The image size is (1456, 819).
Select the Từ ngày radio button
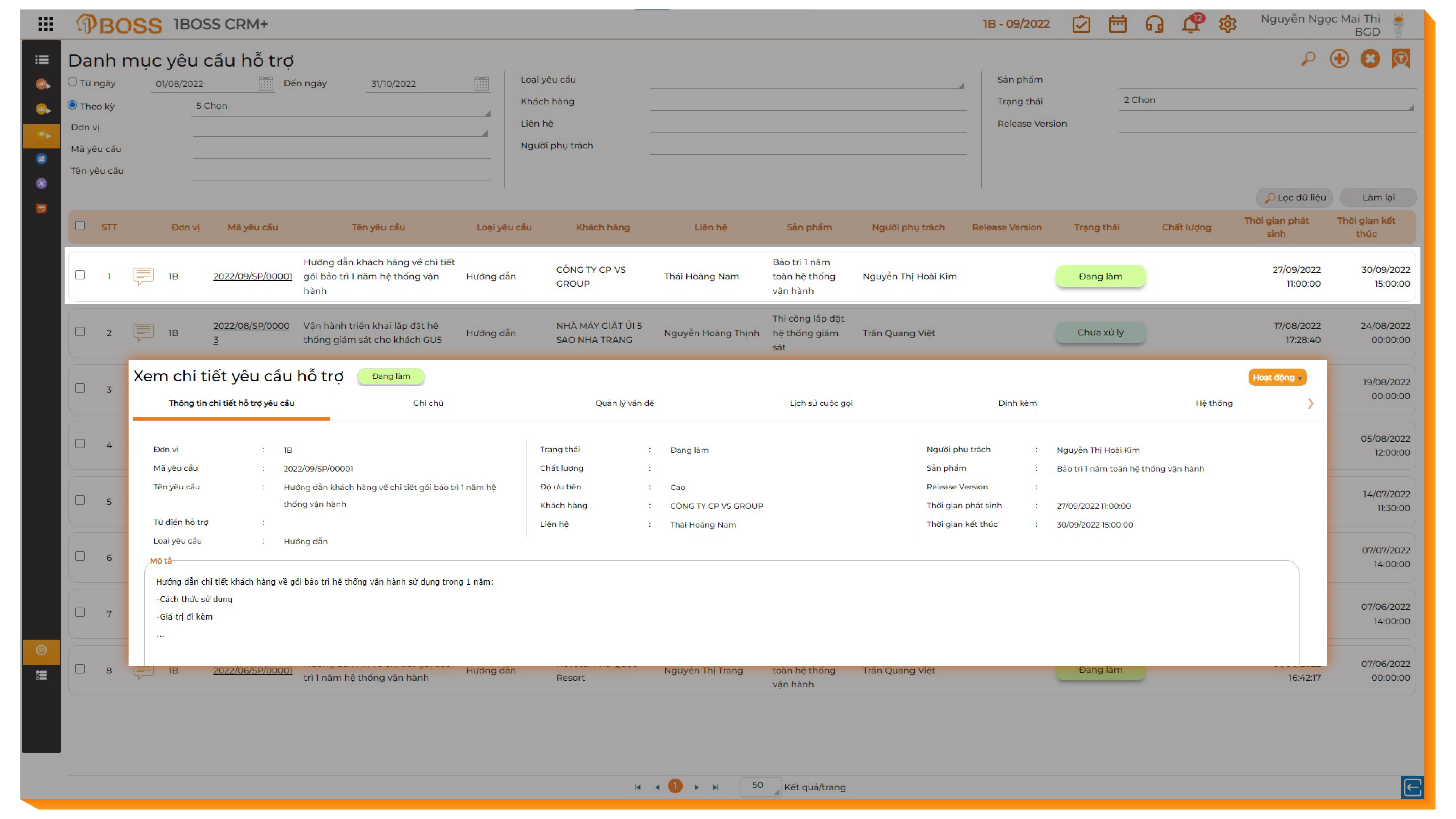[x=72, y=82]
